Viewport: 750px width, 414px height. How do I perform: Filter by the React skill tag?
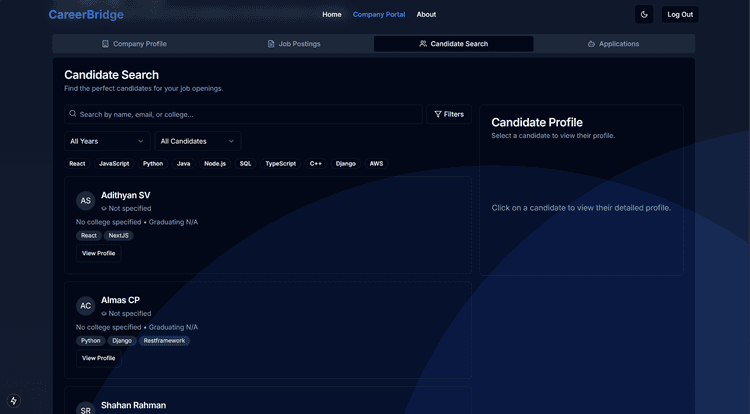(x=77, y=163)
